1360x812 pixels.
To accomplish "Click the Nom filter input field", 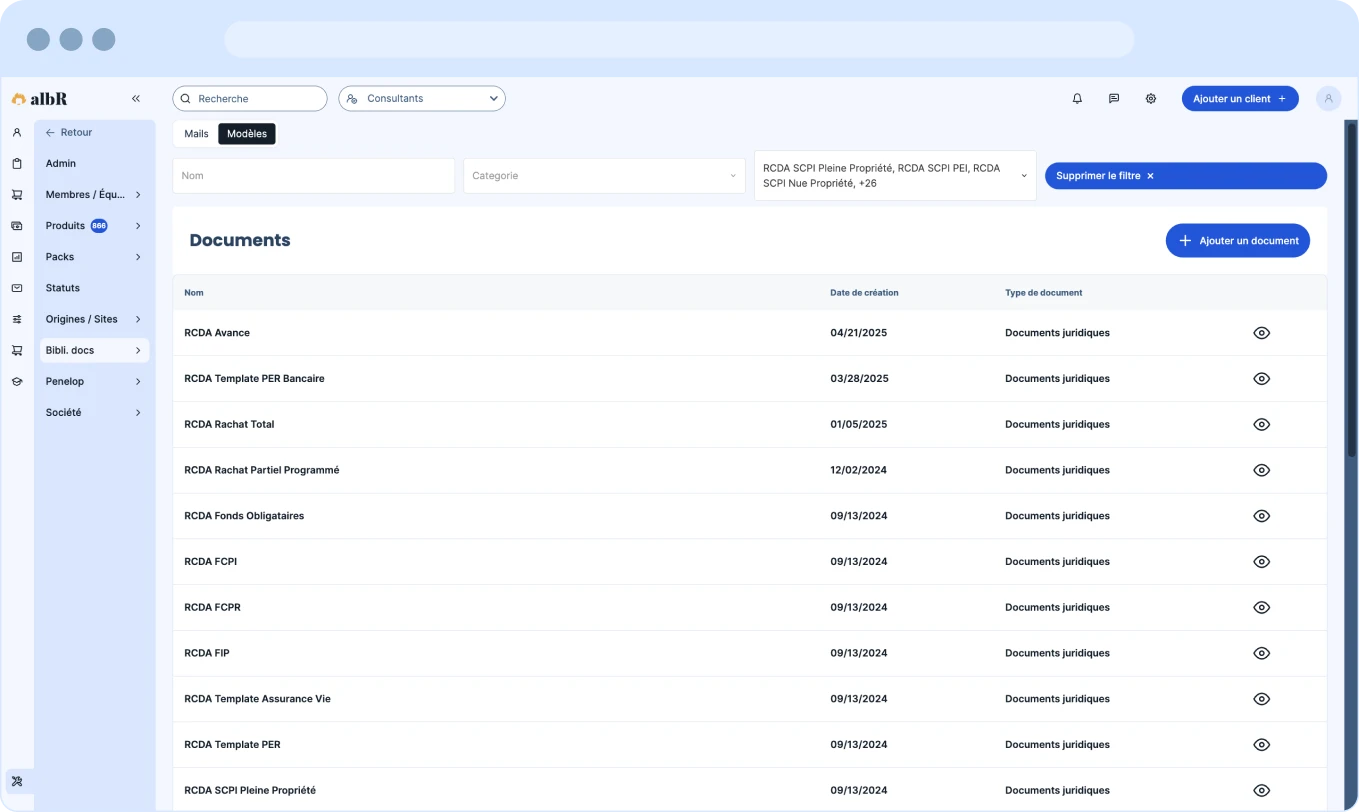I will coord(313,176).
